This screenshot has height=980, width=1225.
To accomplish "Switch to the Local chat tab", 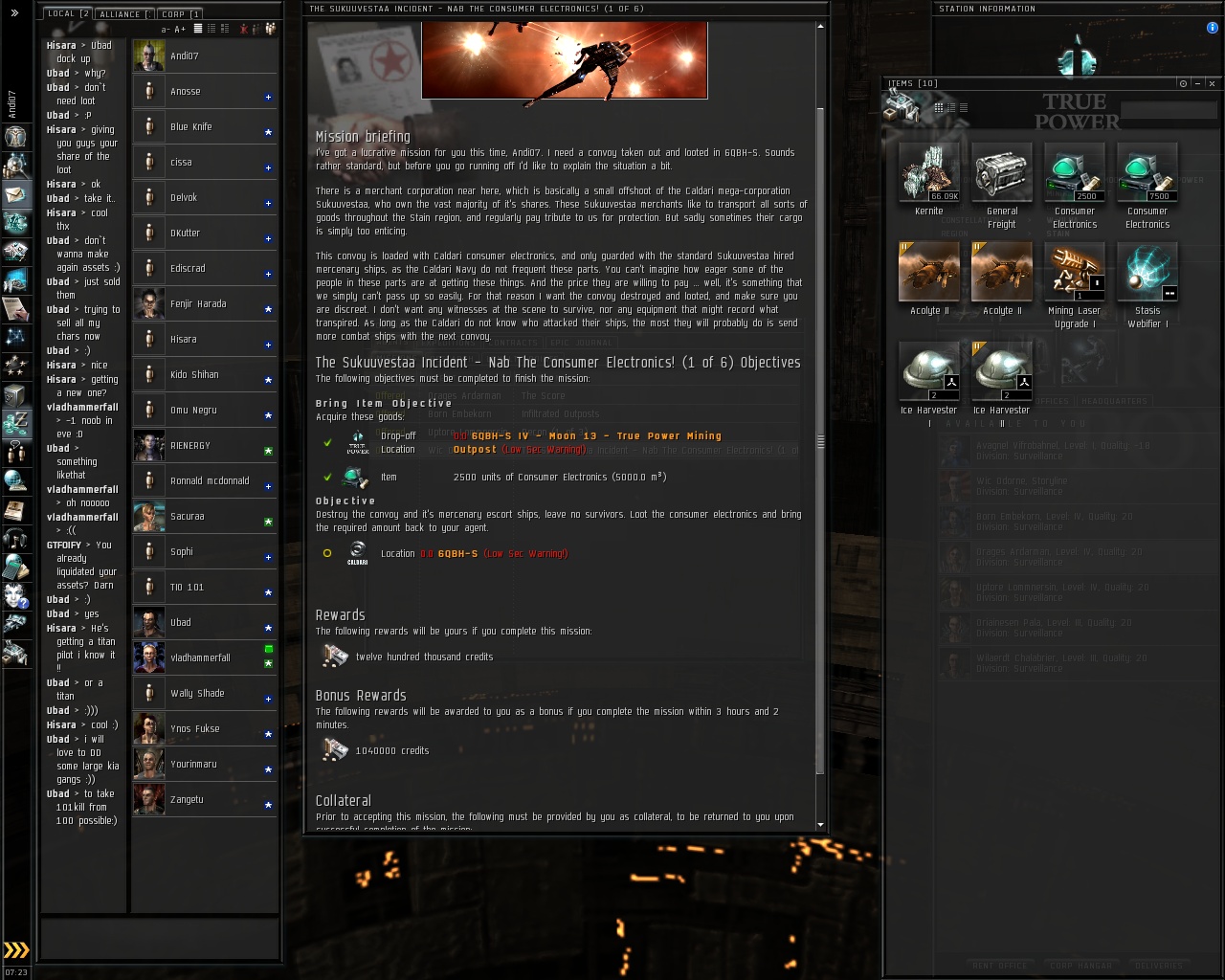I will pos(67,13).
